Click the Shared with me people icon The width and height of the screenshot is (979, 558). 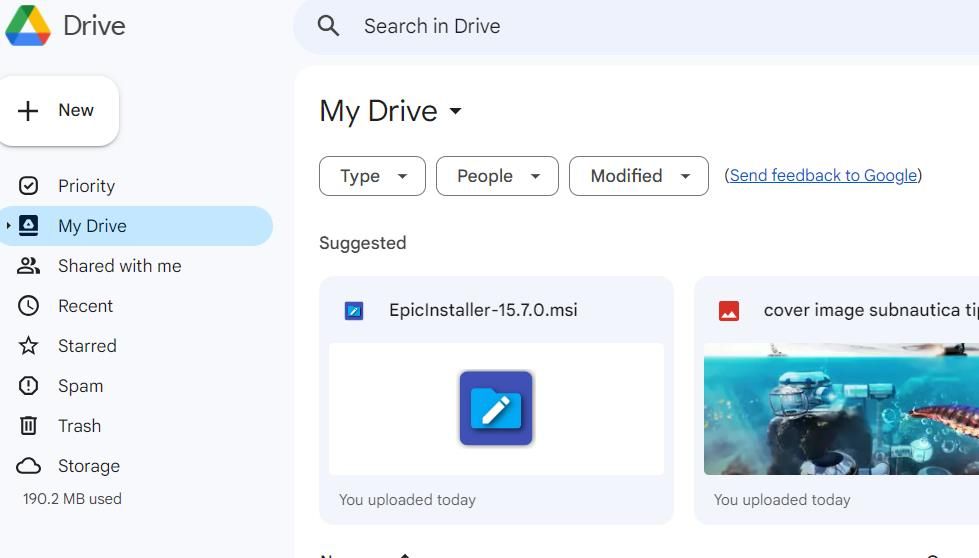tap(29, 266)
